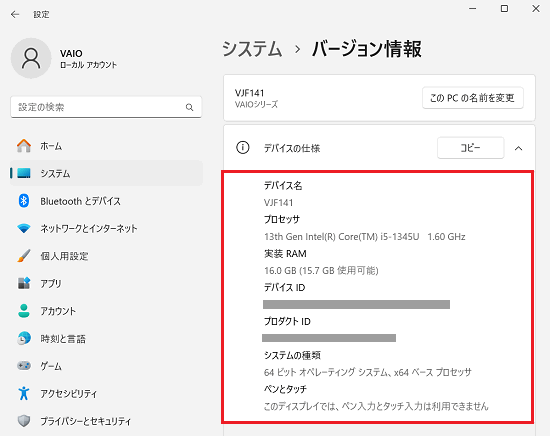Click the アクセシビリティ figure icon
Viewport: 550px width, 436px height.
tap(24, 393)
